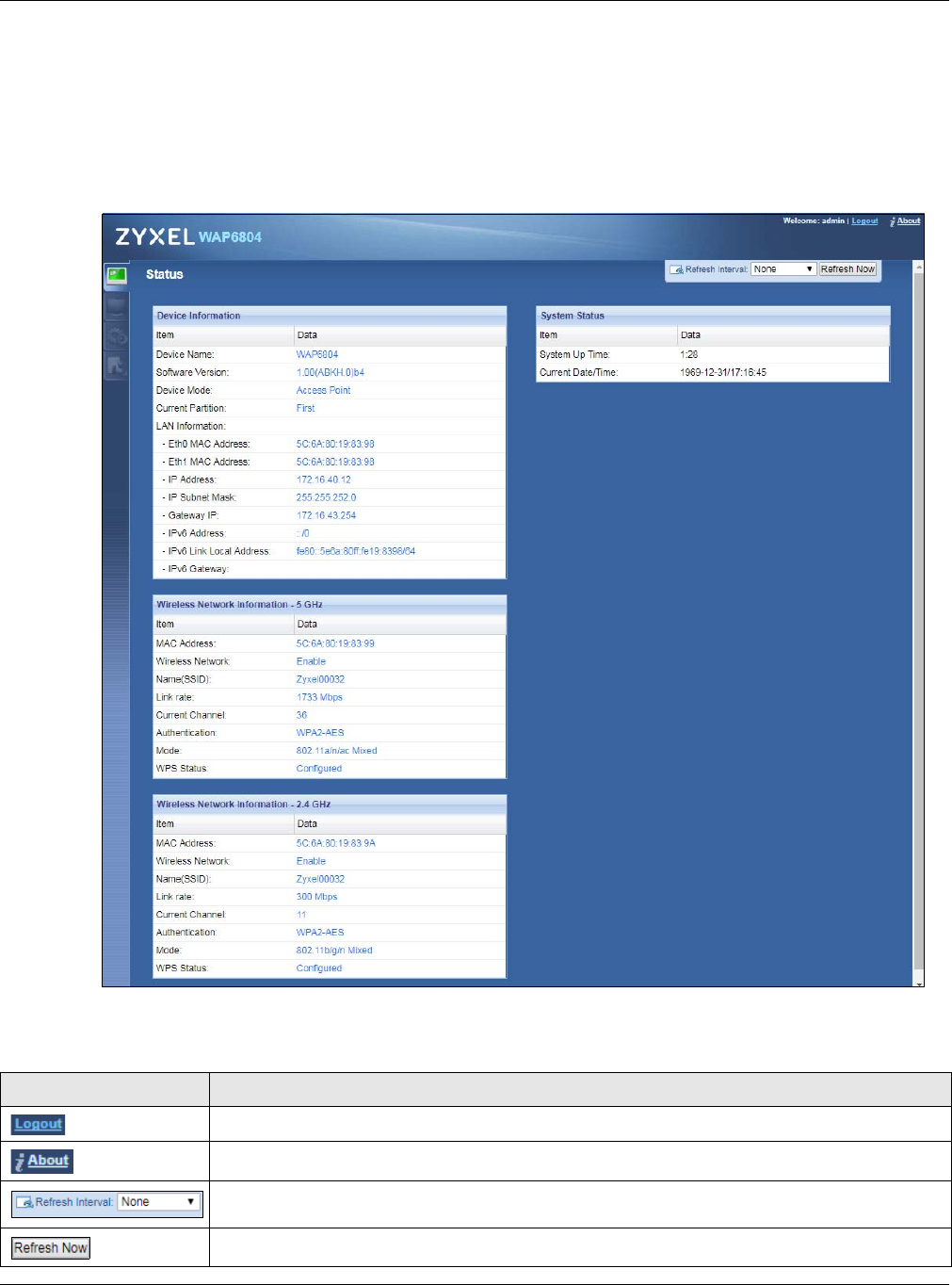Click the IPv6 Gateway label
The height and width of the screenshot is (1285, 952).
(196, 570)
